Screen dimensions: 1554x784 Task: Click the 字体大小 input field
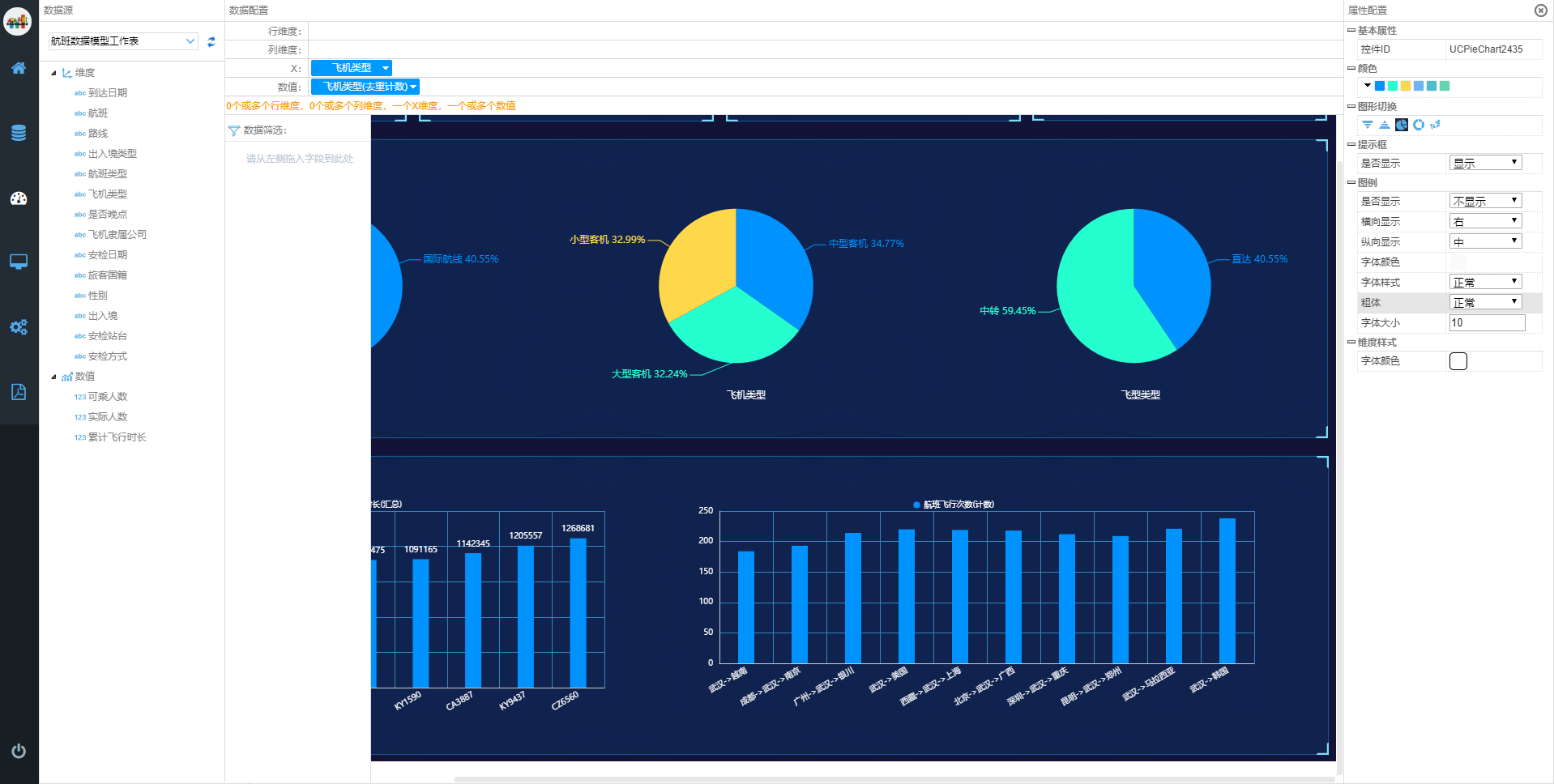(x=1487, y=322)
